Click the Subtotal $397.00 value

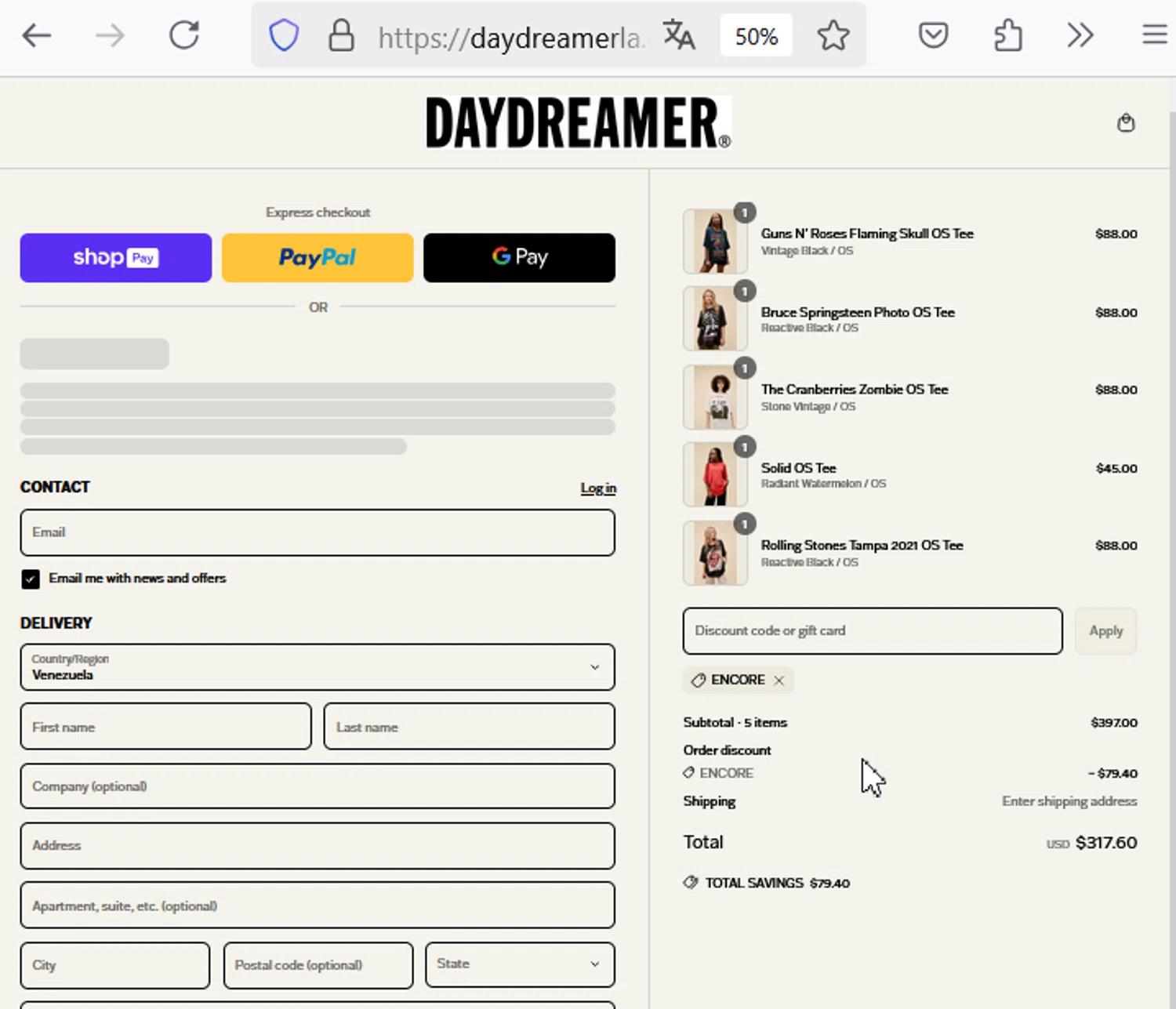1114,723
